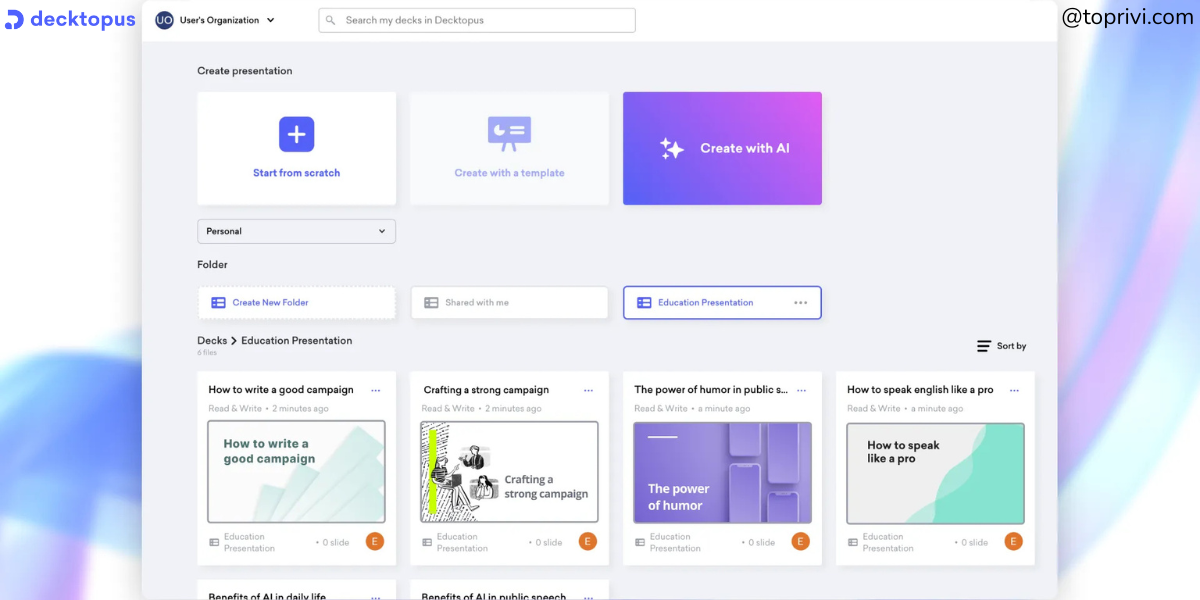
Task: Launch Create with AI
Action: (722, 148)
